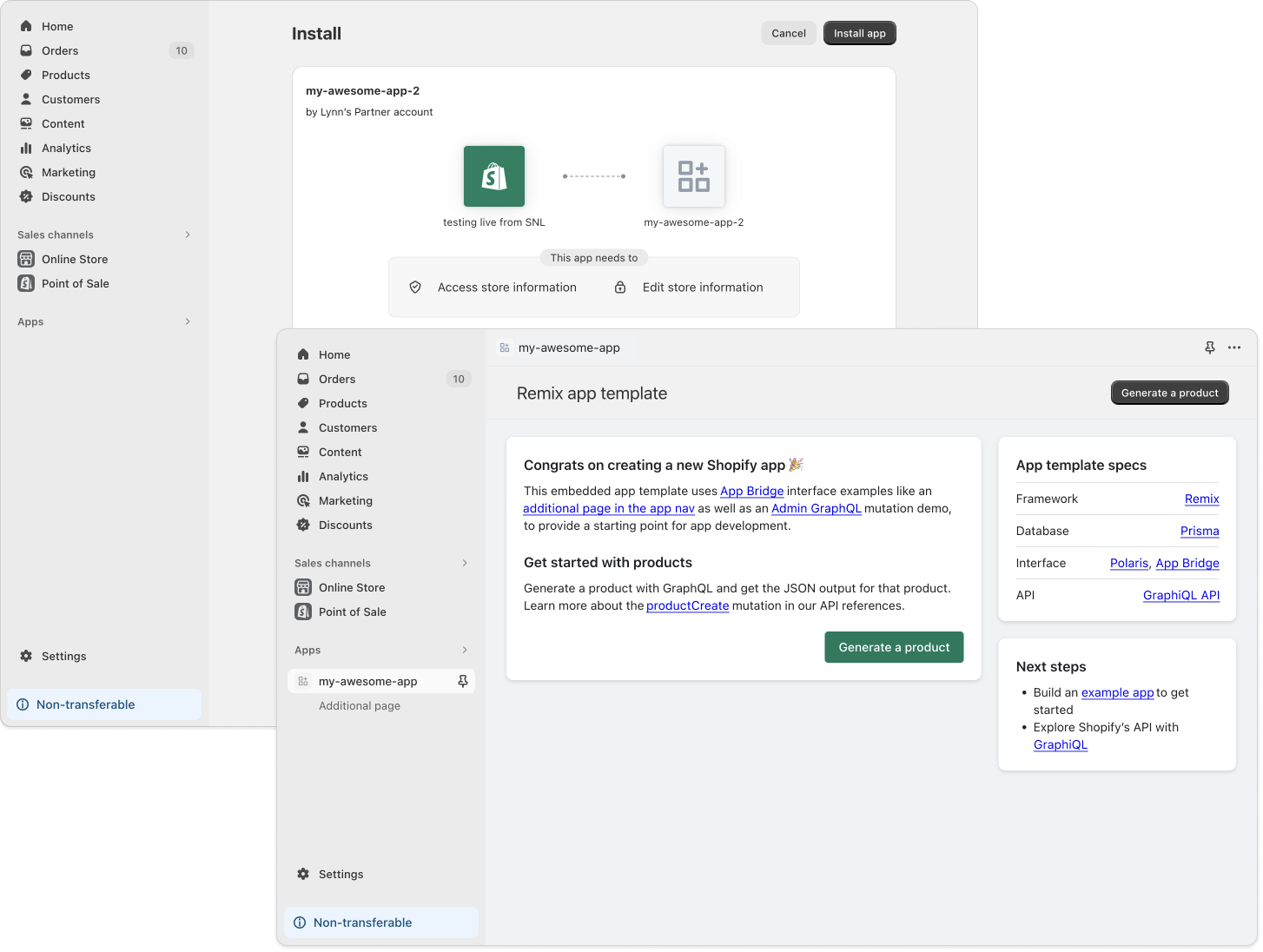
Task: Expand the Apps section in front sidebar
Action: point(465,650)
